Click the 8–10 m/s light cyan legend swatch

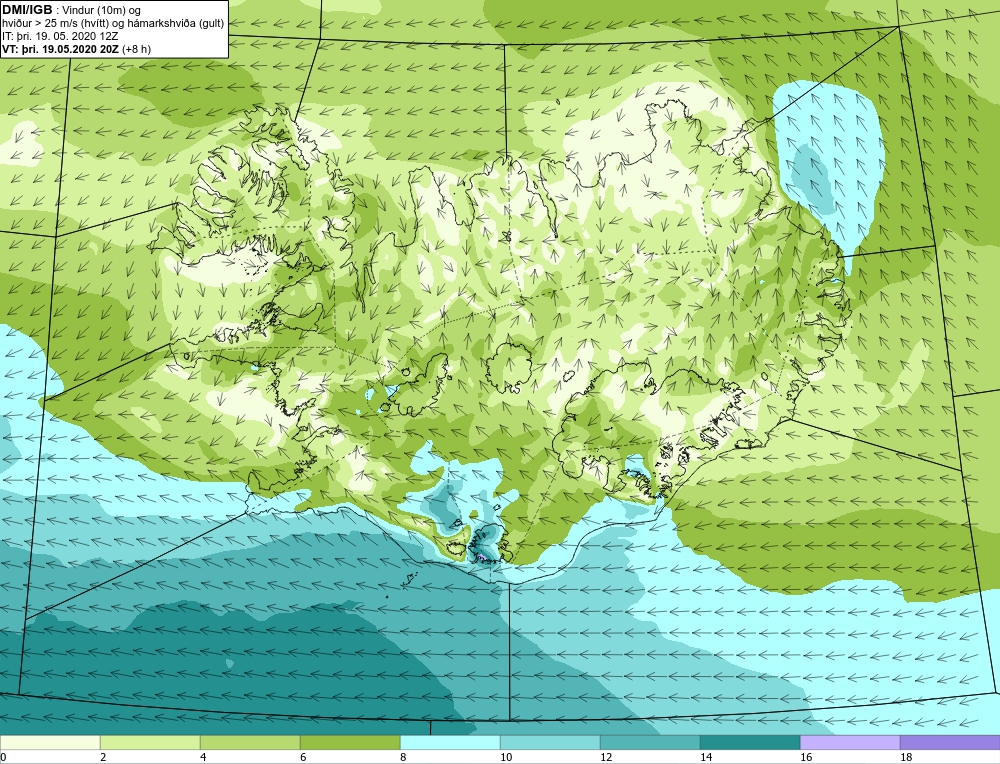click(x=450, y=742)
